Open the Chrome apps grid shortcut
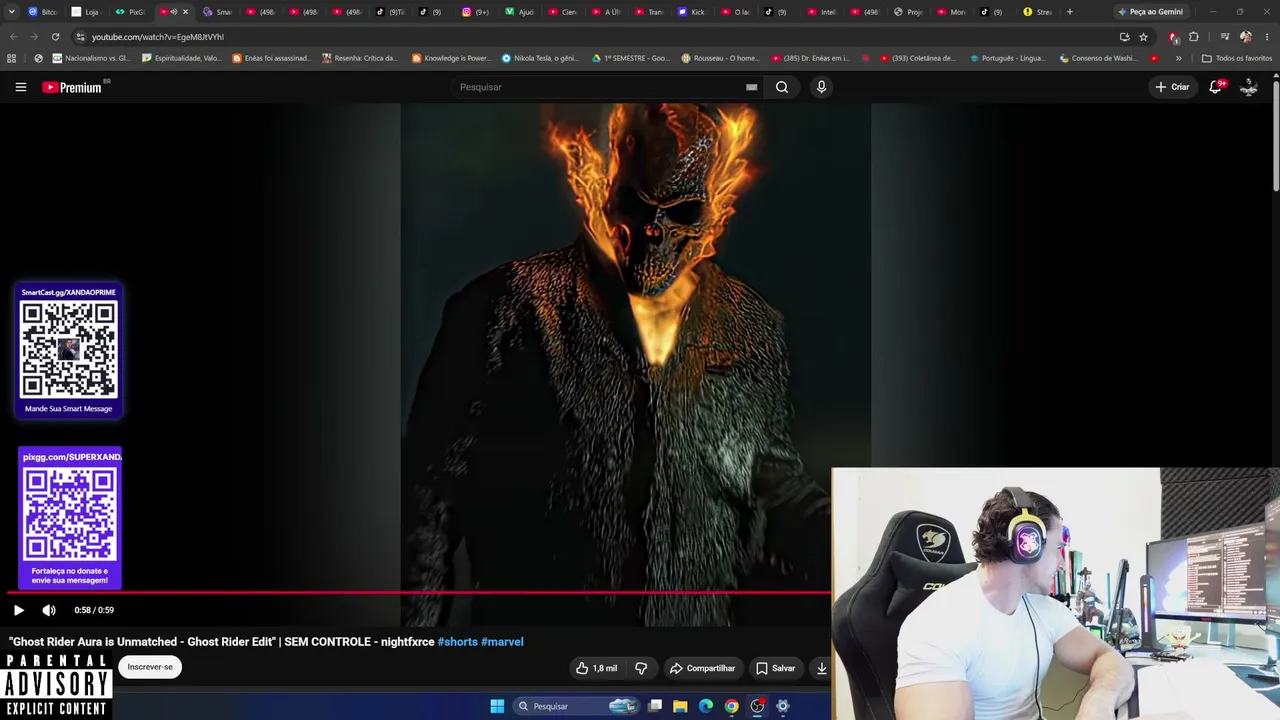This screenshot has height=720, width=1280. [12, 58]
